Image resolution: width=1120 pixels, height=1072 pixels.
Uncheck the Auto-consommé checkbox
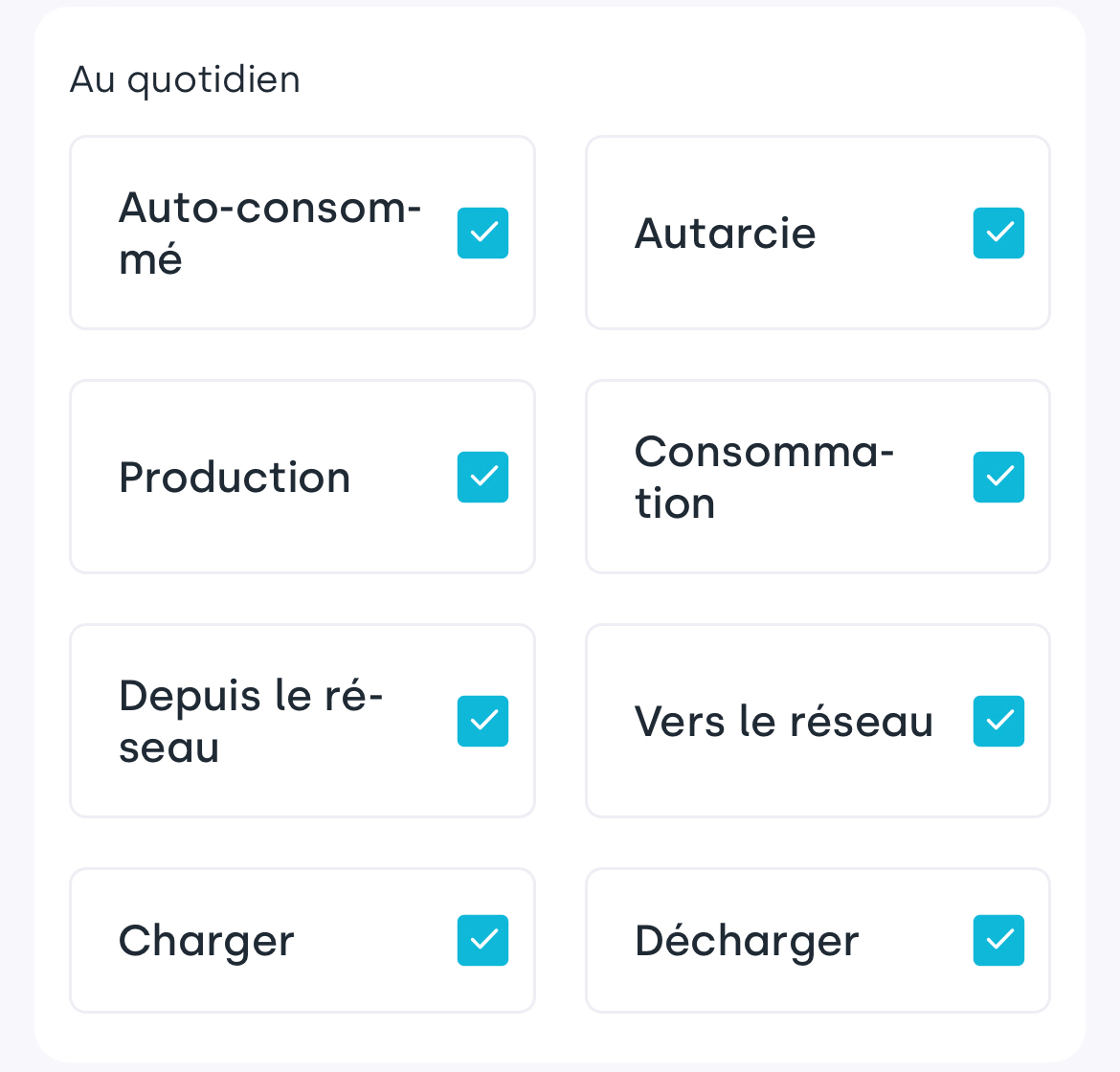[482, 233]
